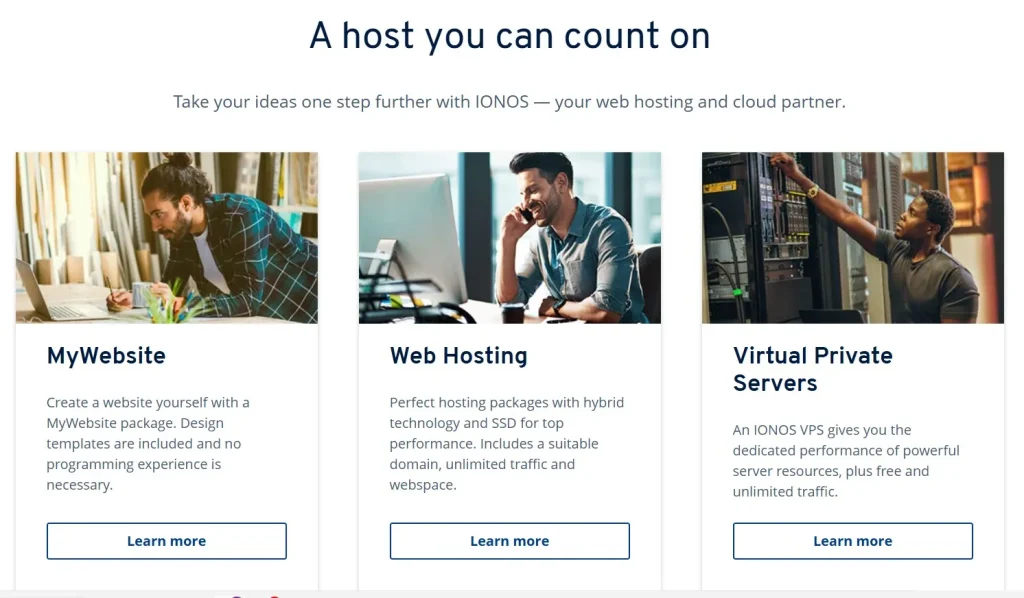
Task: Open the MyWebsite card photo
Action: pyautogui.click(x=167, y=238)
